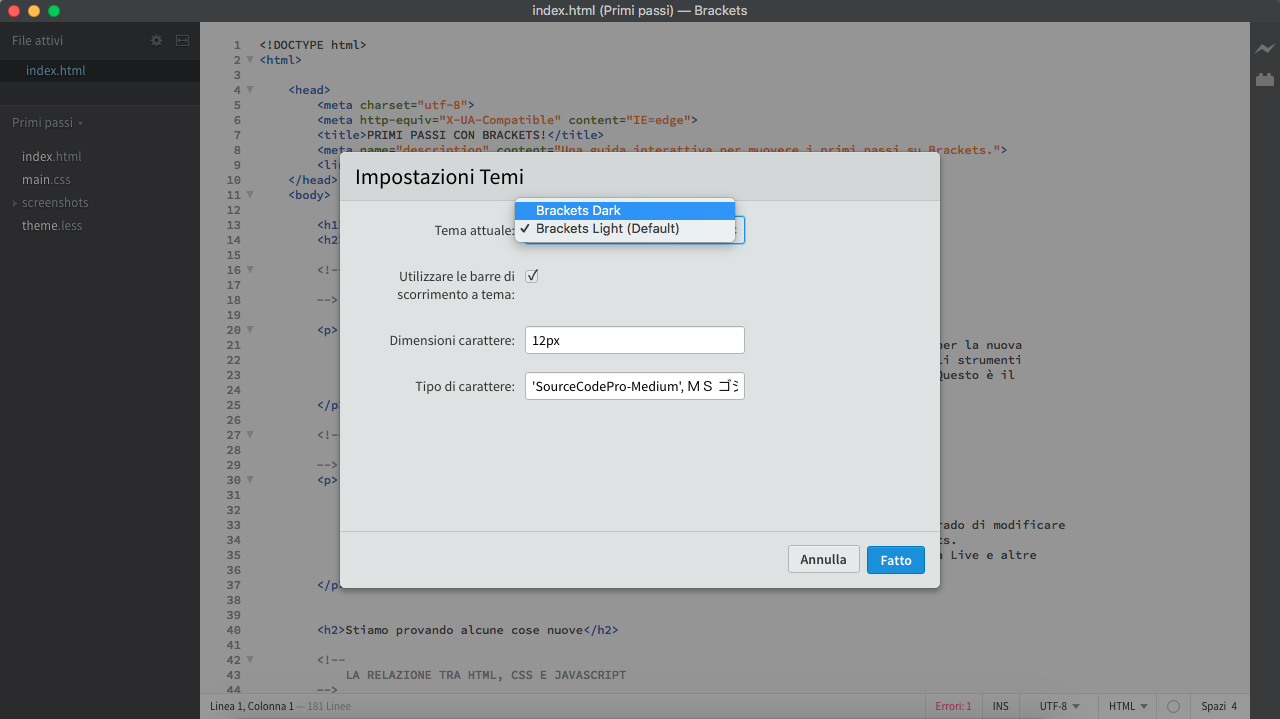Collapse the head tag fold arrow
1280x719 pixels.
click(x=250, y=90)
